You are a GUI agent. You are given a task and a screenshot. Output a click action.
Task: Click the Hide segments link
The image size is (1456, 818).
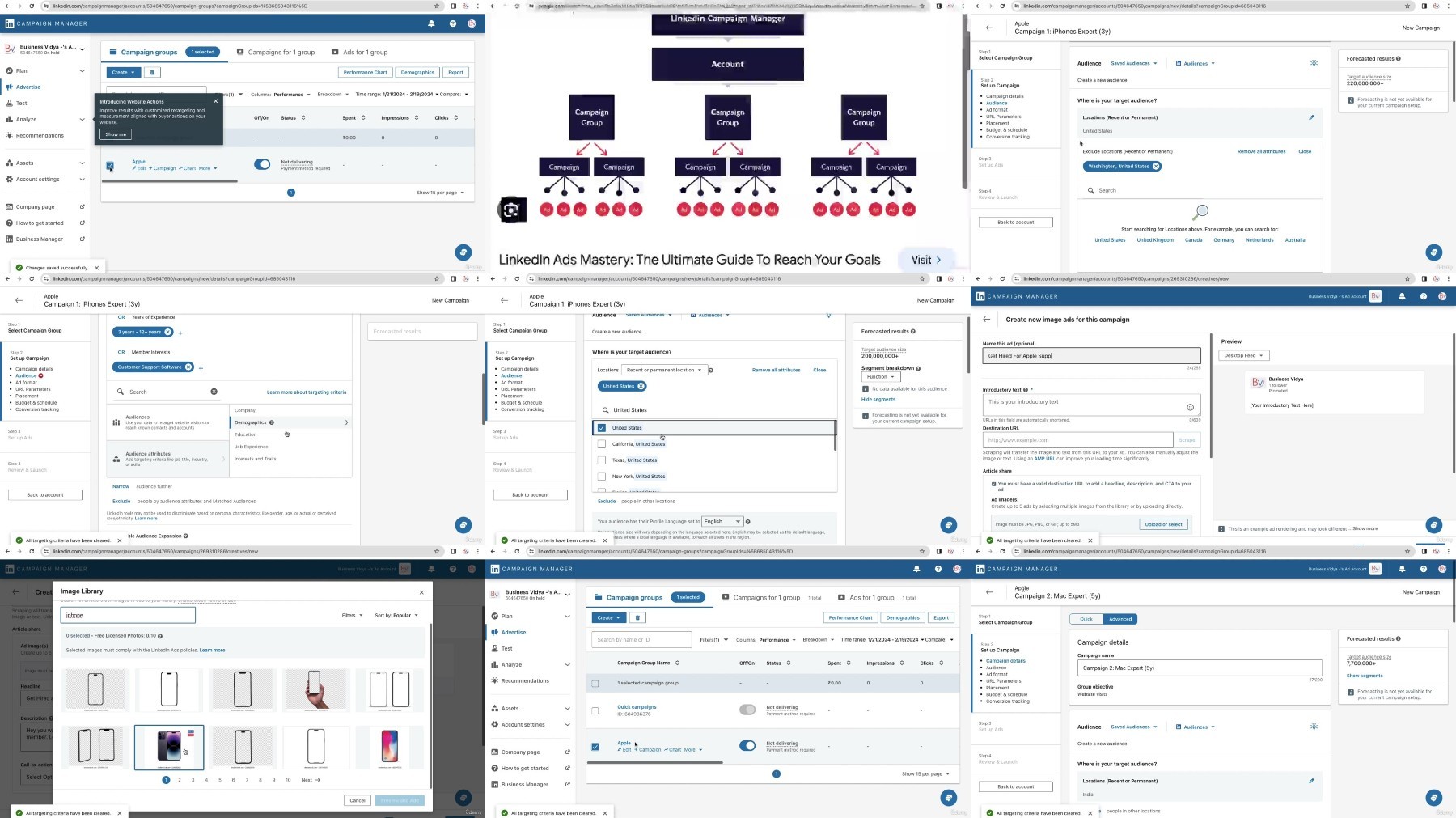pyautogui.click(x=878, y=399)
